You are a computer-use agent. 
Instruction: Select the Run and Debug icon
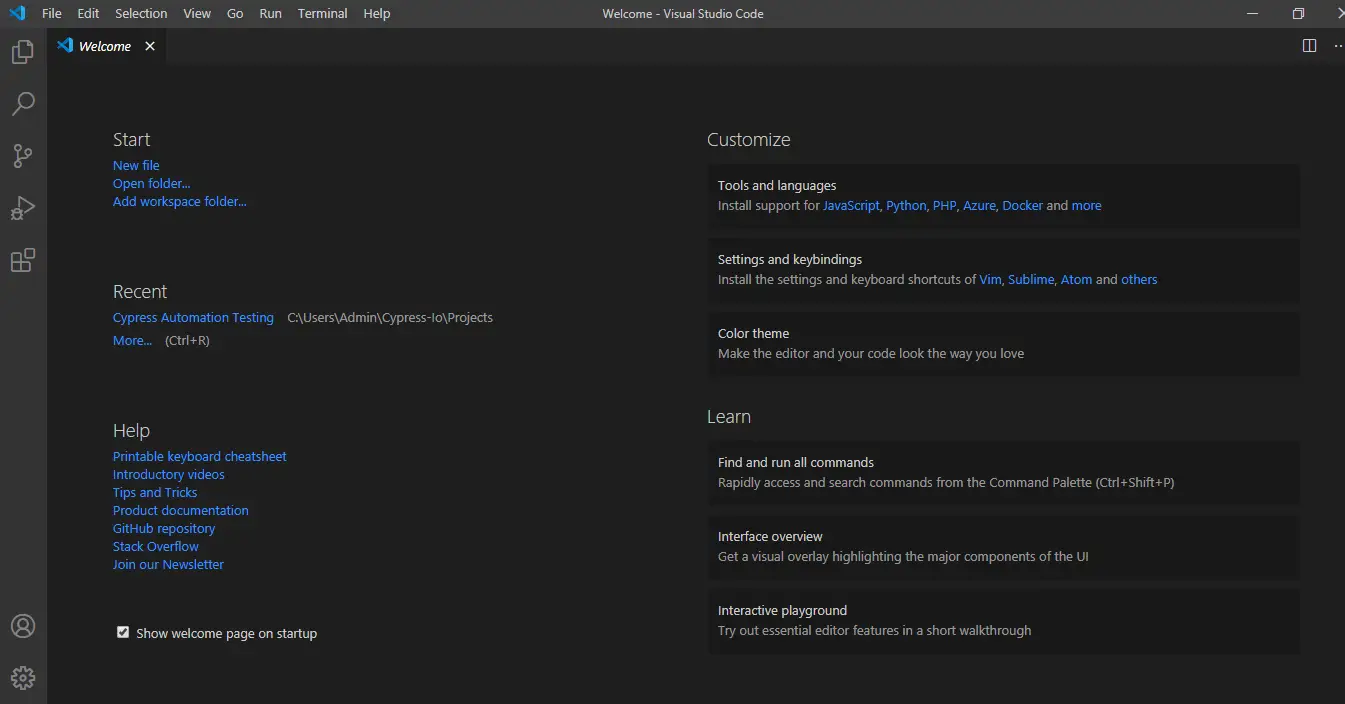(22, 208)
